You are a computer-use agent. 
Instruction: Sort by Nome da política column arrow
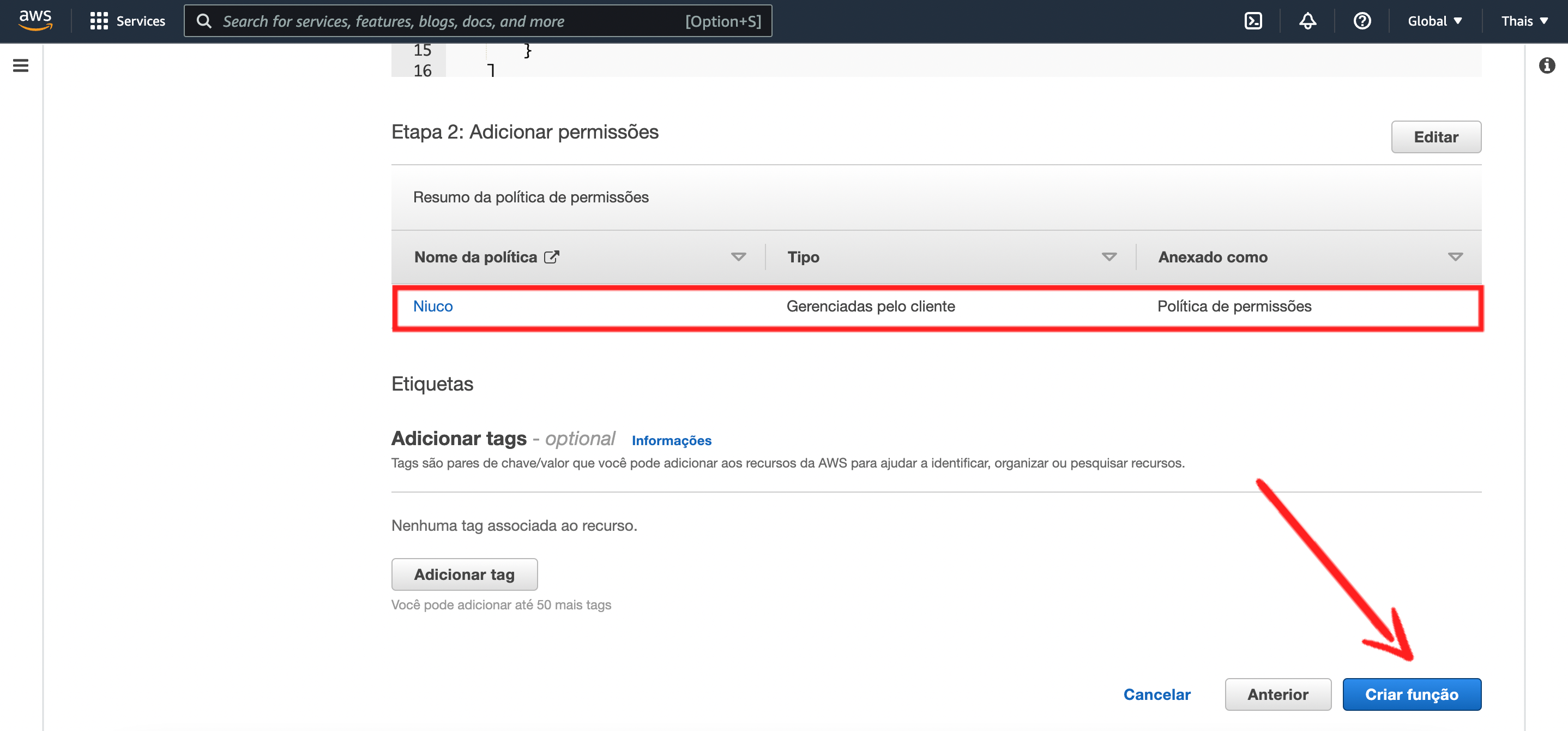[x=738, y=257]
